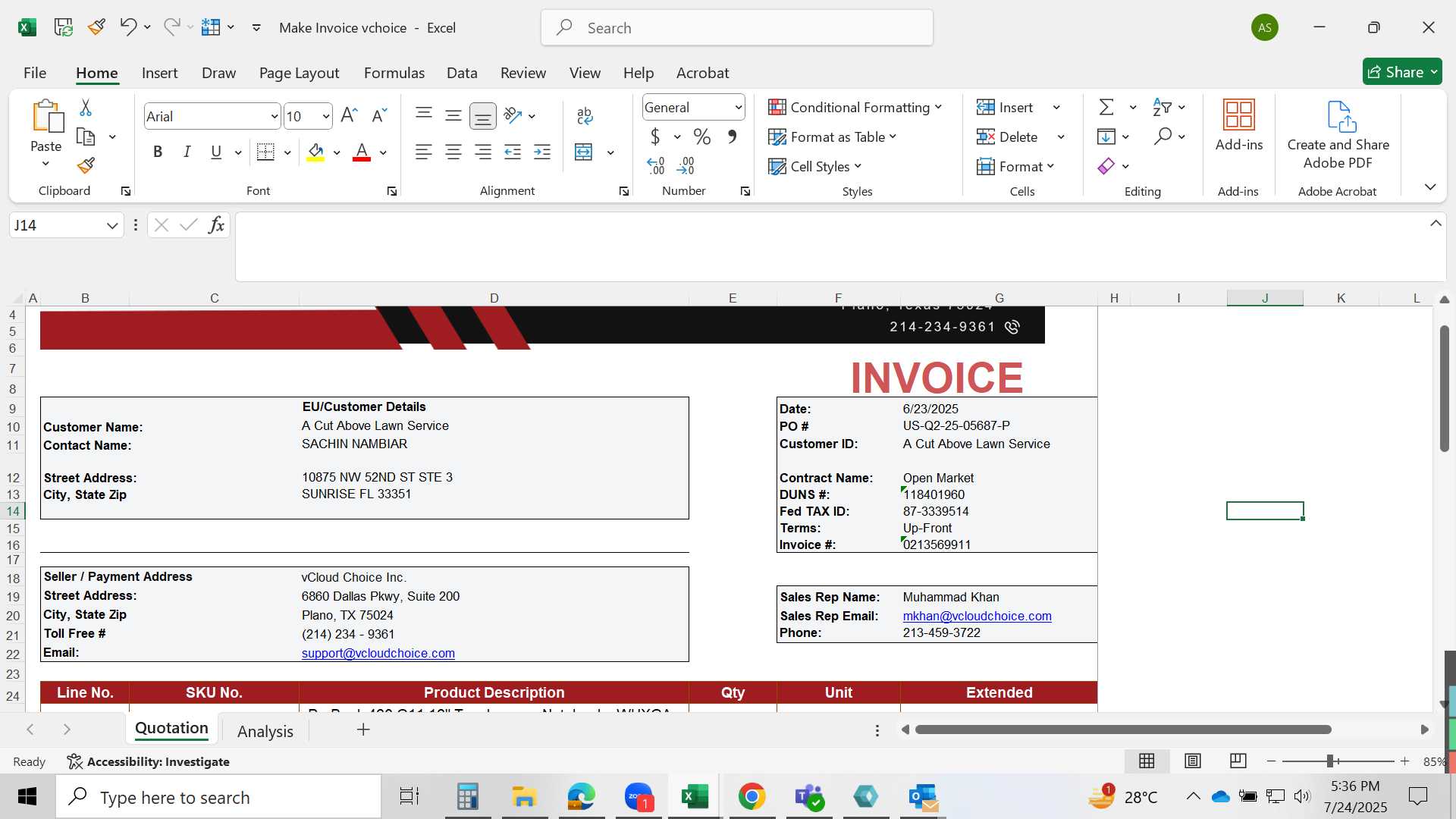Toggle Italic formatting
The height and width of the screenshot is (819, 1456).
pos(187,152)
